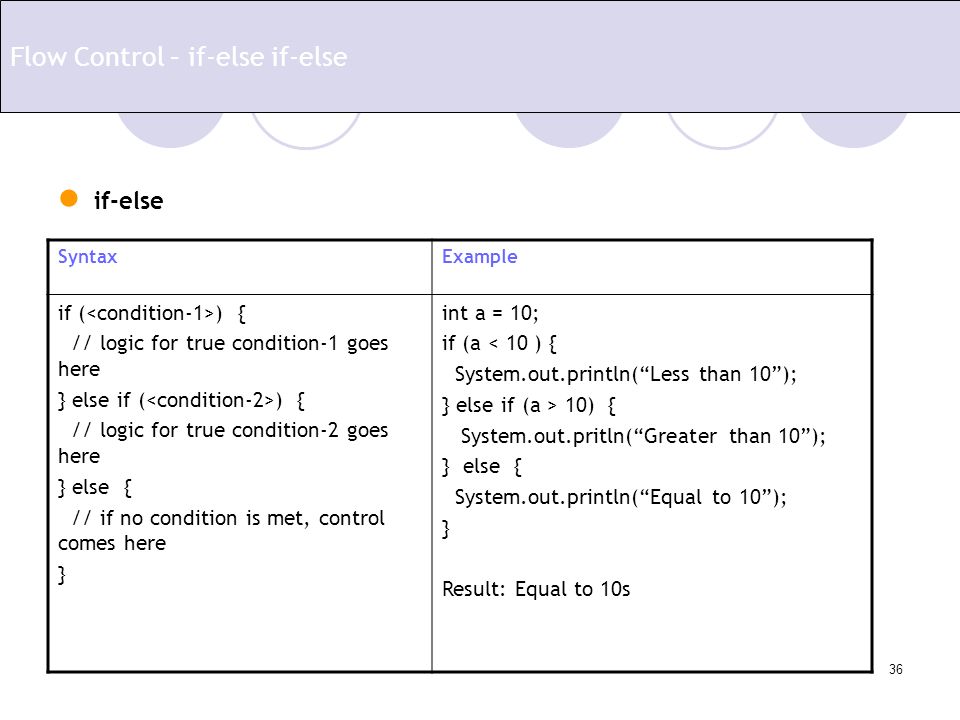The width and height of the screenshot is (960, 720).
Task: Click the println "Less than 10" statement
Action: click(625, 374)
